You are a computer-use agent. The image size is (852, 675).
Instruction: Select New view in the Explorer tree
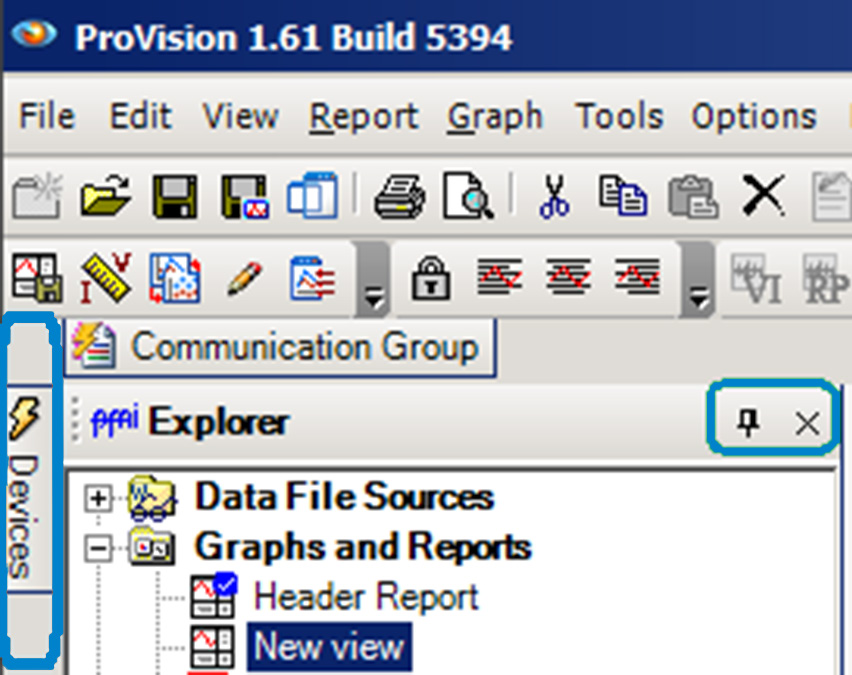pos(327,647)
